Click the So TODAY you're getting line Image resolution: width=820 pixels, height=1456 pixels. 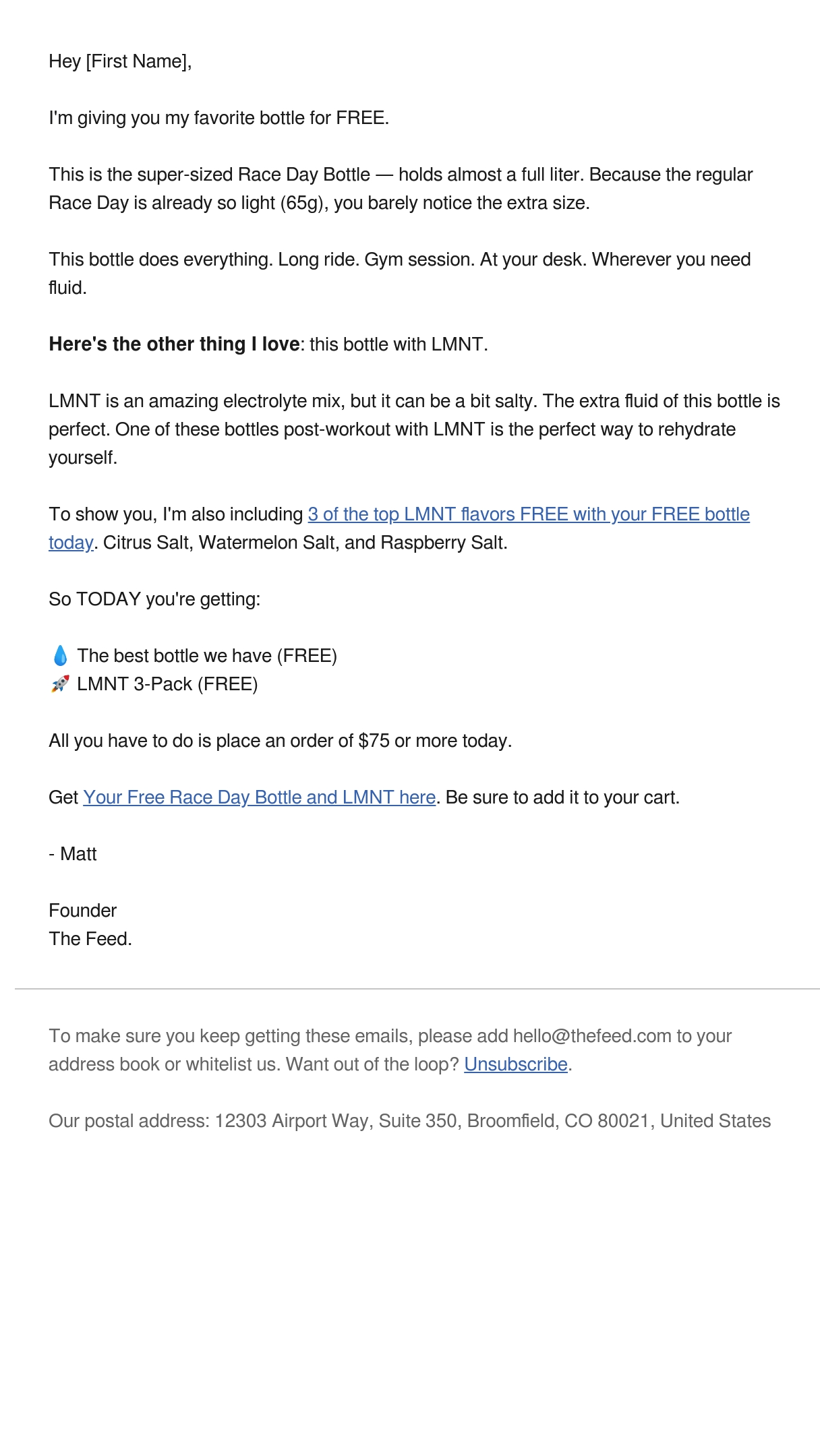154,599
